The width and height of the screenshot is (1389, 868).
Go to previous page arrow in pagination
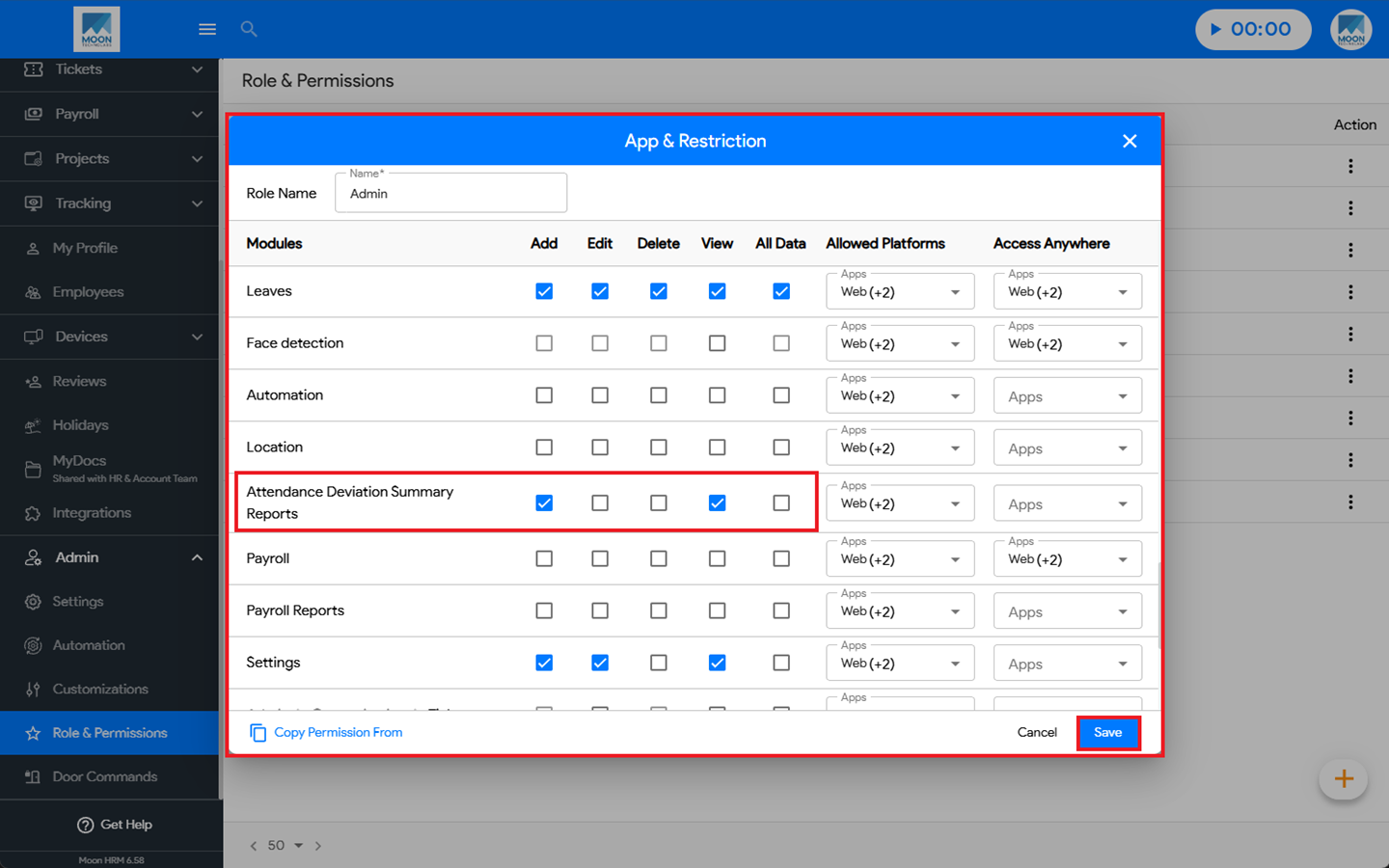coord(254,846)
